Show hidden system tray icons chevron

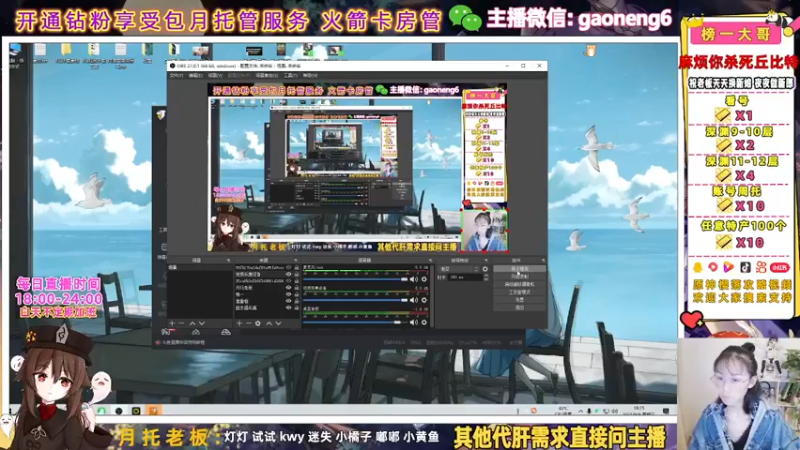[x=581, y=411]
